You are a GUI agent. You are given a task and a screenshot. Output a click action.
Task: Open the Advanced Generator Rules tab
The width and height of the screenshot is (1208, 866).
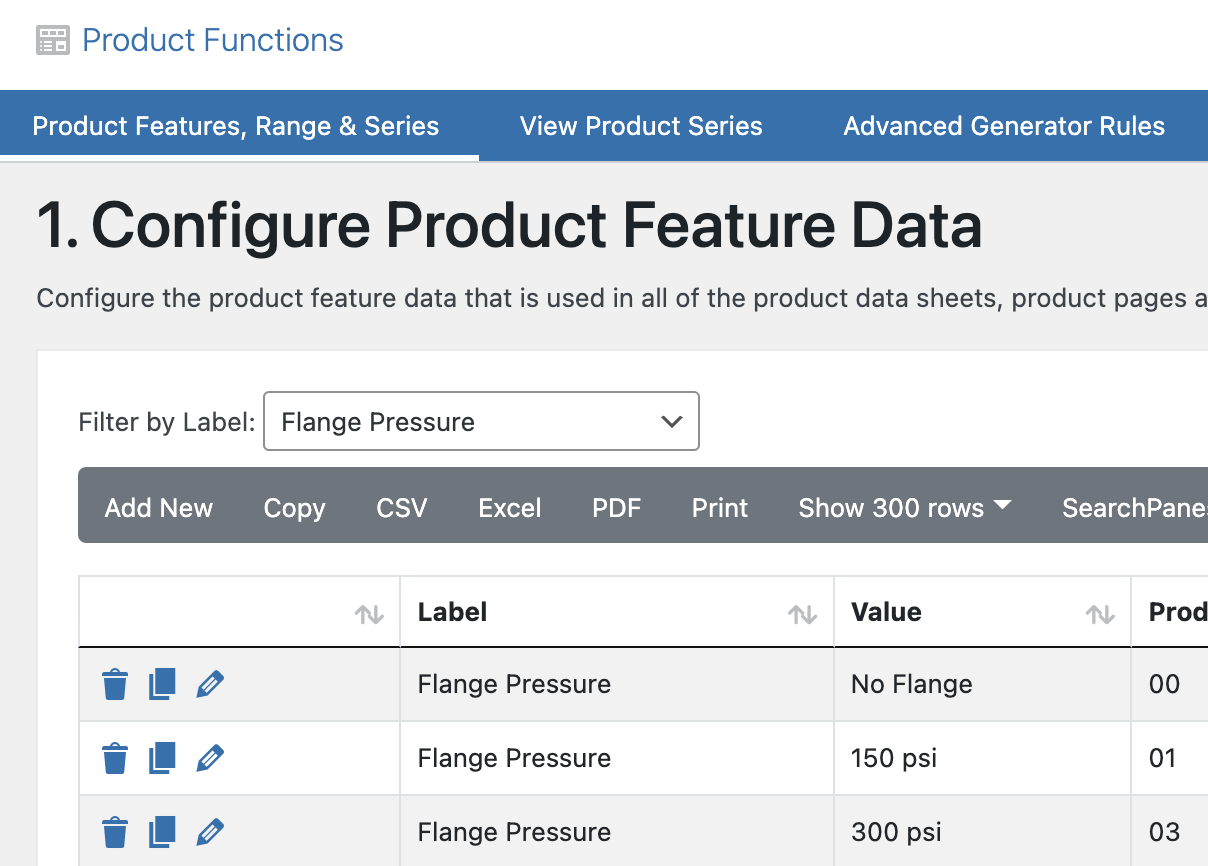(1004, 126)
